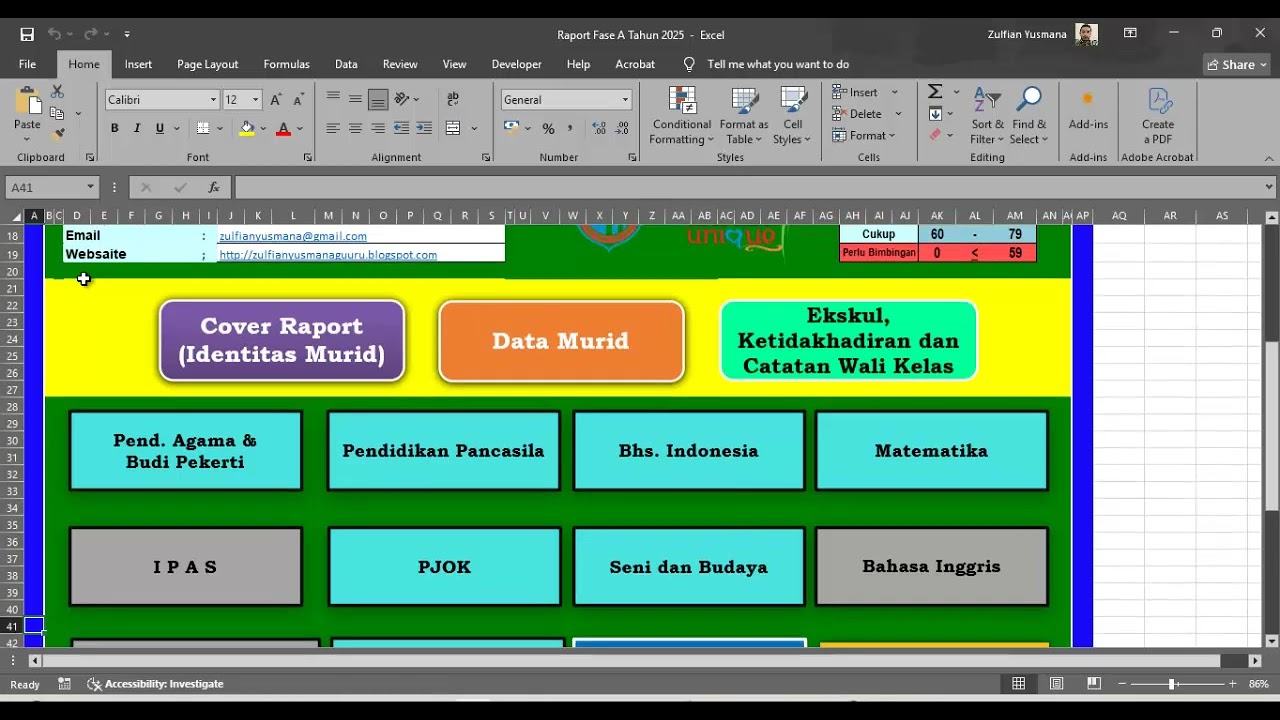1280x720 pixels.
Task: Switch to Insert tab
Action: (138, 64)
